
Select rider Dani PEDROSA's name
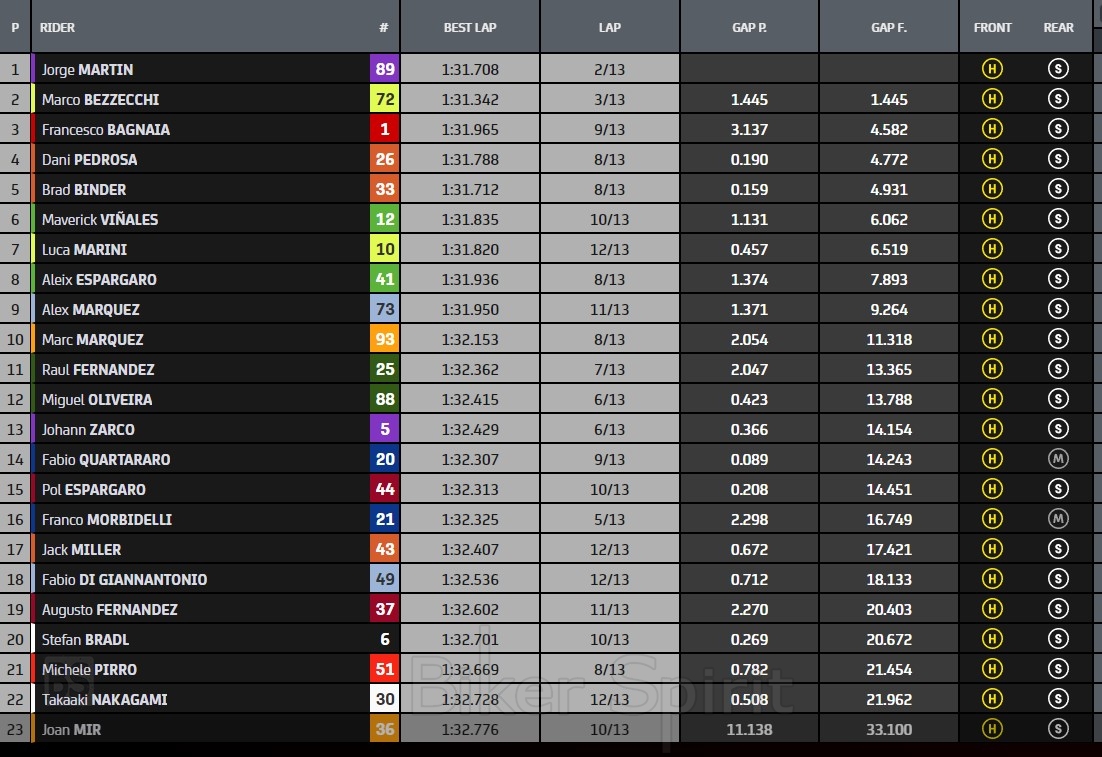[x=90, y=159]
